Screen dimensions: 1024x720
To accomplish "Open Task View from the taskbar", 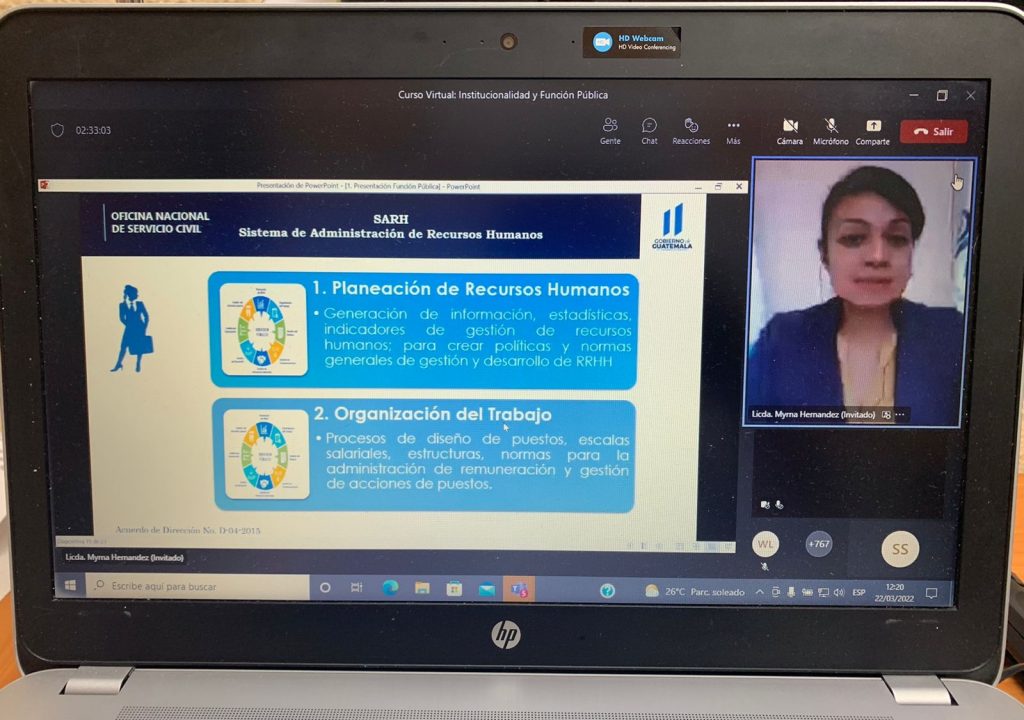I will point(357,587).
